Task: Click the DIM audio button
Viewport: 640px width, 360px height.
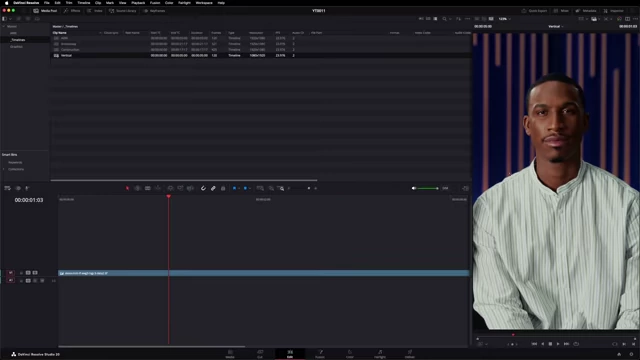Action: pos(445,188)
